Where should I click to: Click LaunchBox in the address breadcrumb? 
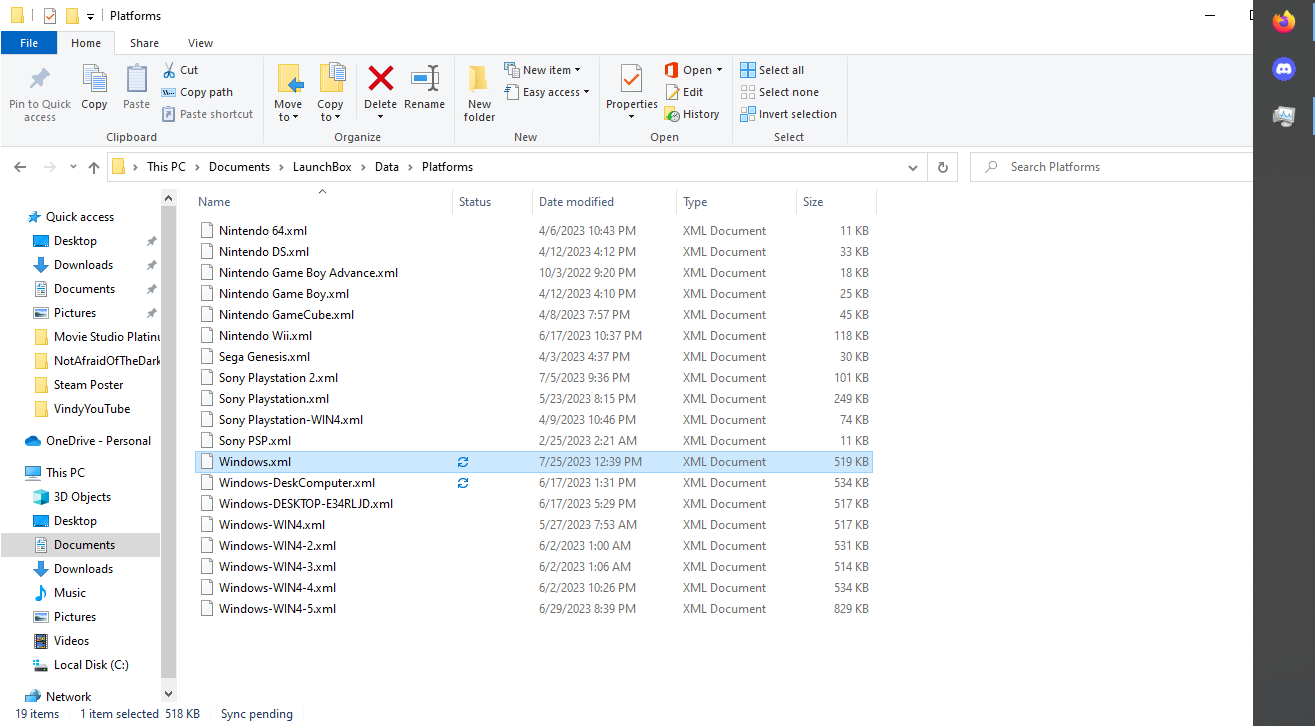[322, 167]
